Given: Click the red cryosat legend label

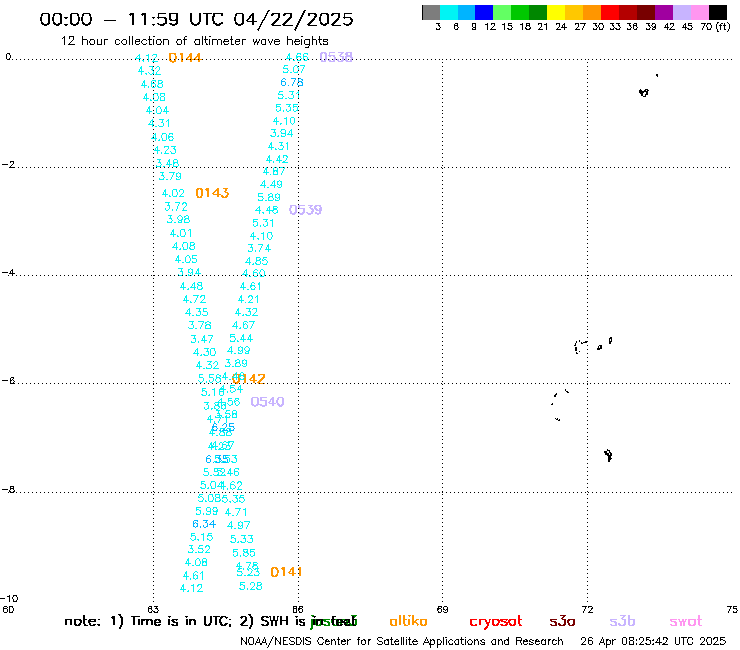Looking at the screenshot, I should click(x=496, y=621).
